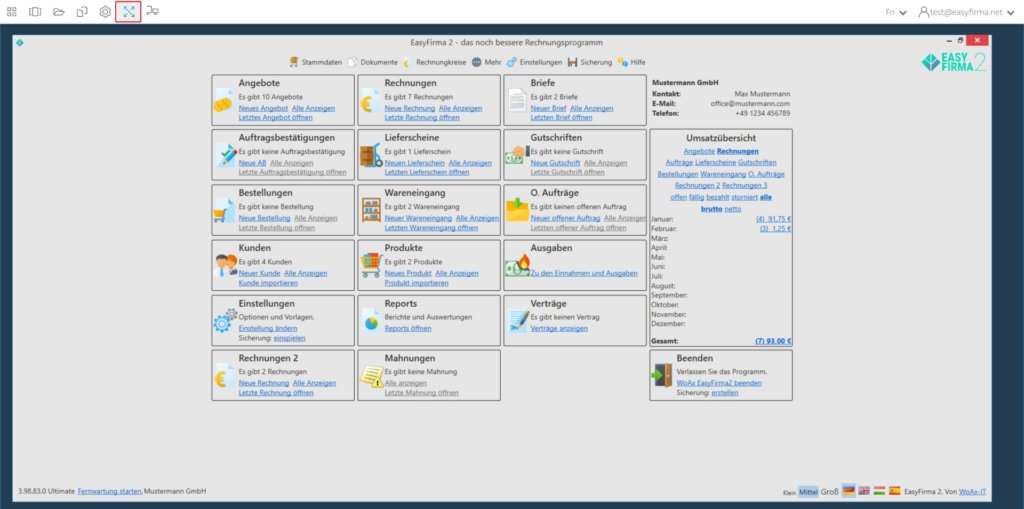Screen dimensions: 1024x509
Task: Click Kunde importieren link
Action: click(268, 283)
